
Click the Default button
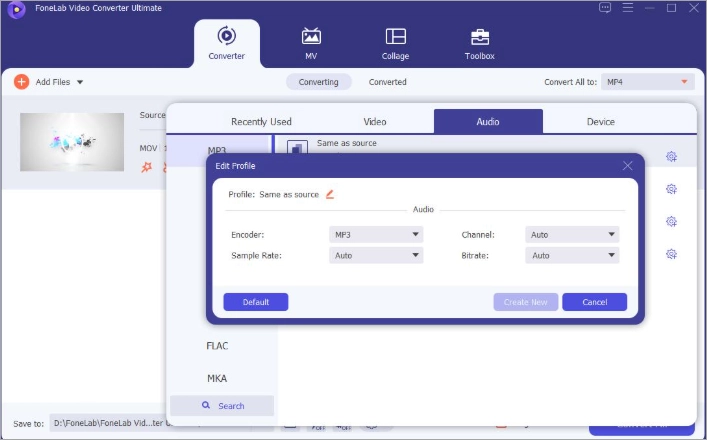point(256,302)
